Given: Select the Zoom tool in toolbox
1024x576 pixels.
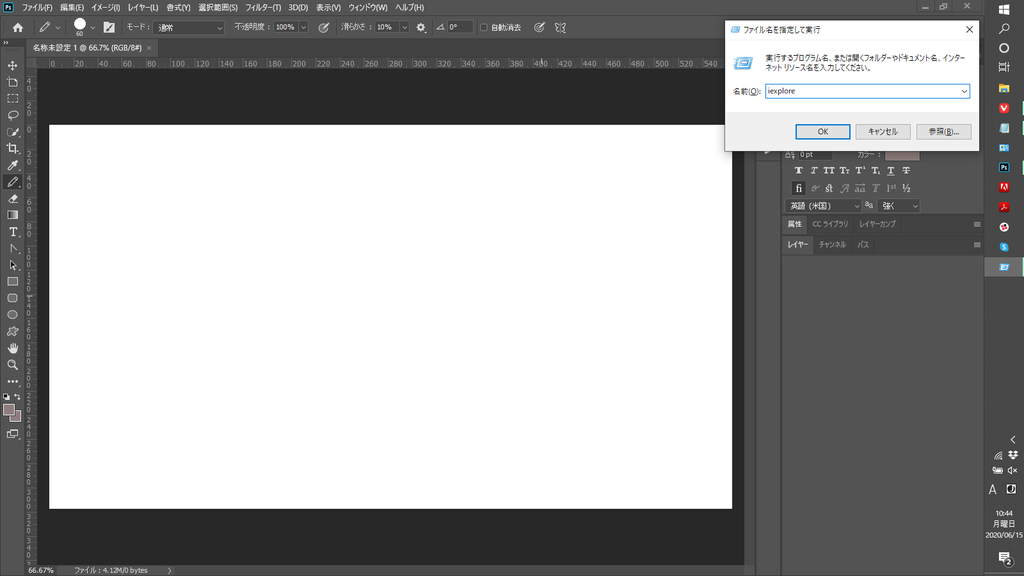Looking at the screenshot, I should (x=13, y=365).
